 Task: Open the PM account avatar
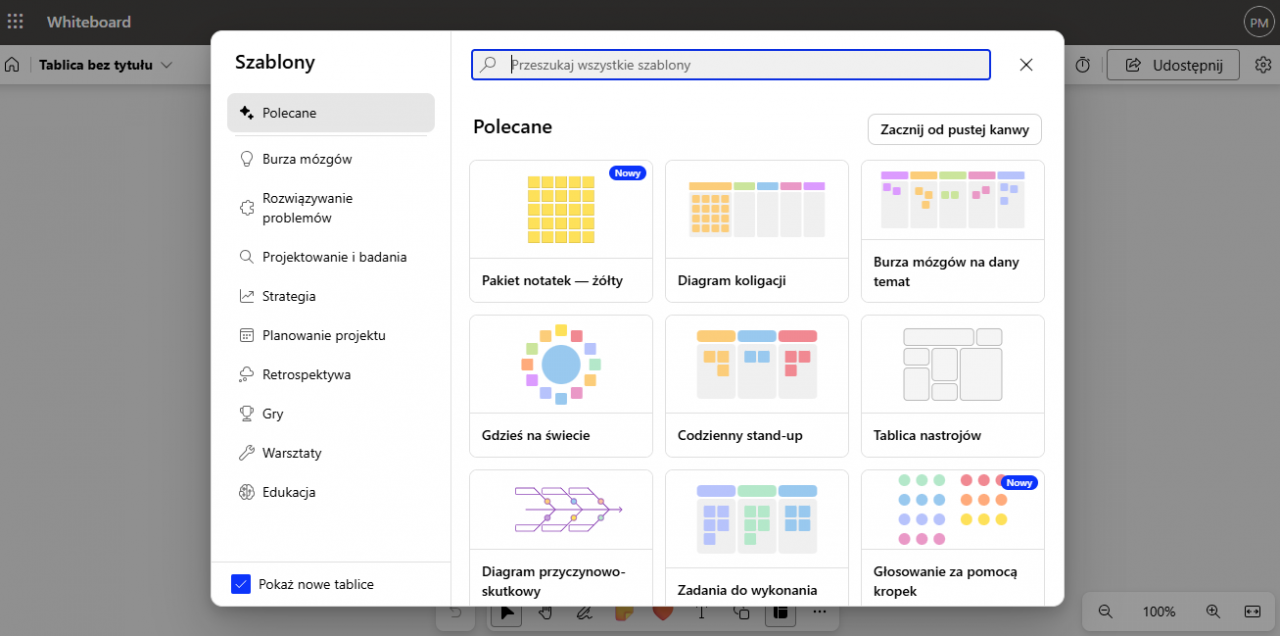(1257, 22)
